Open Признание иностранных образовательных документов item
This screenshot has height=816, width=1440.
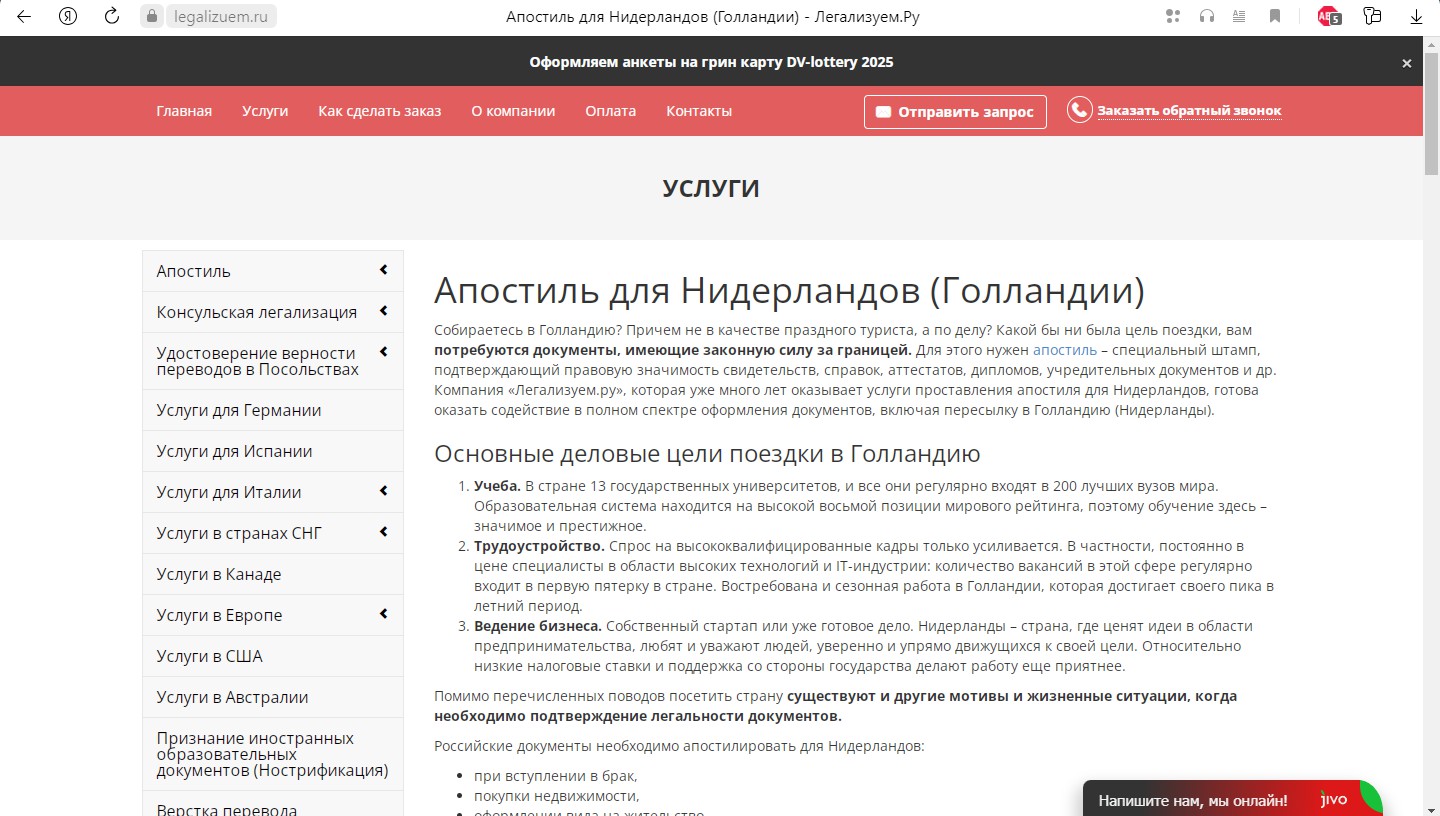(273, 754)
